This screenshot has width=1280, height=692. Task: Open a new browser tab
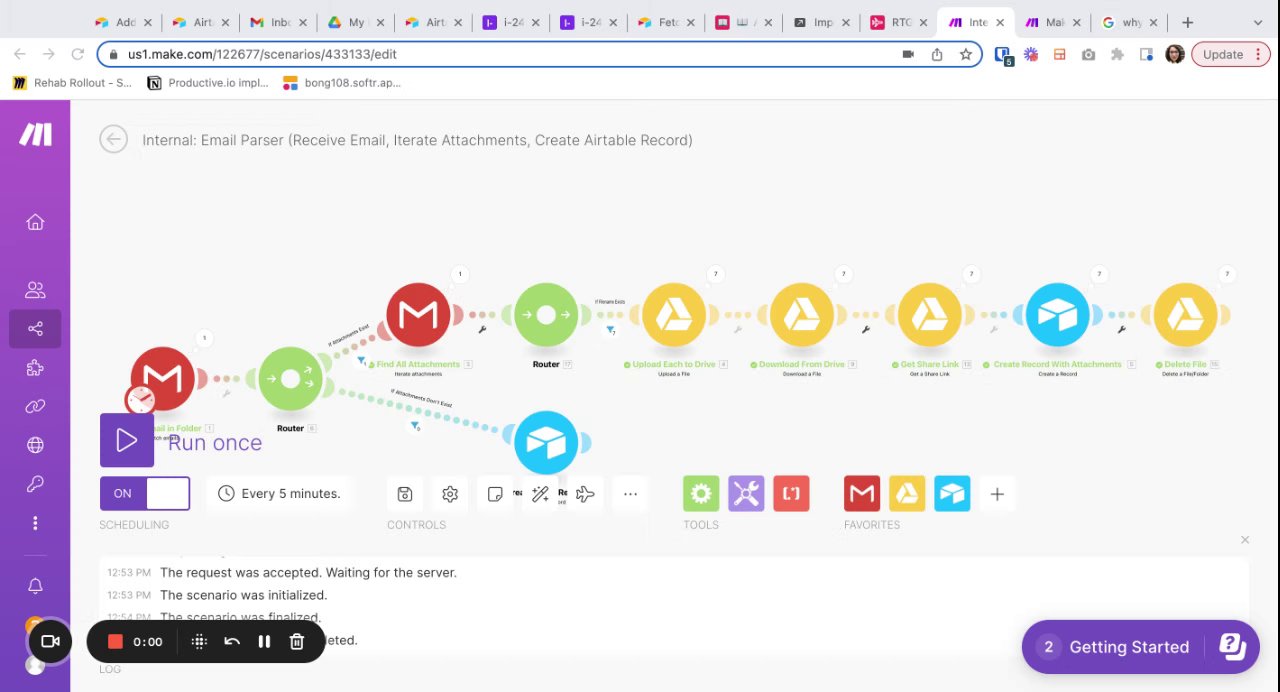[x=1187, y=22]
